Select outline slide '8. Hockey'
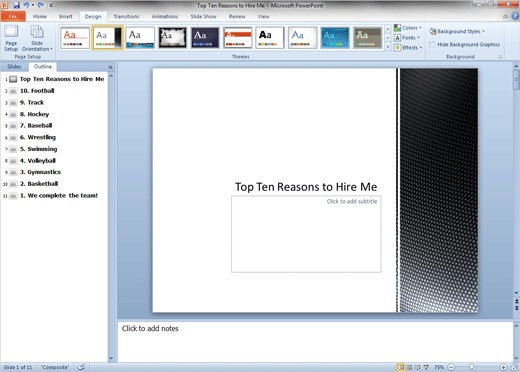Image resolution: width=520 pixels, height=372 pixels. point(34,114)
